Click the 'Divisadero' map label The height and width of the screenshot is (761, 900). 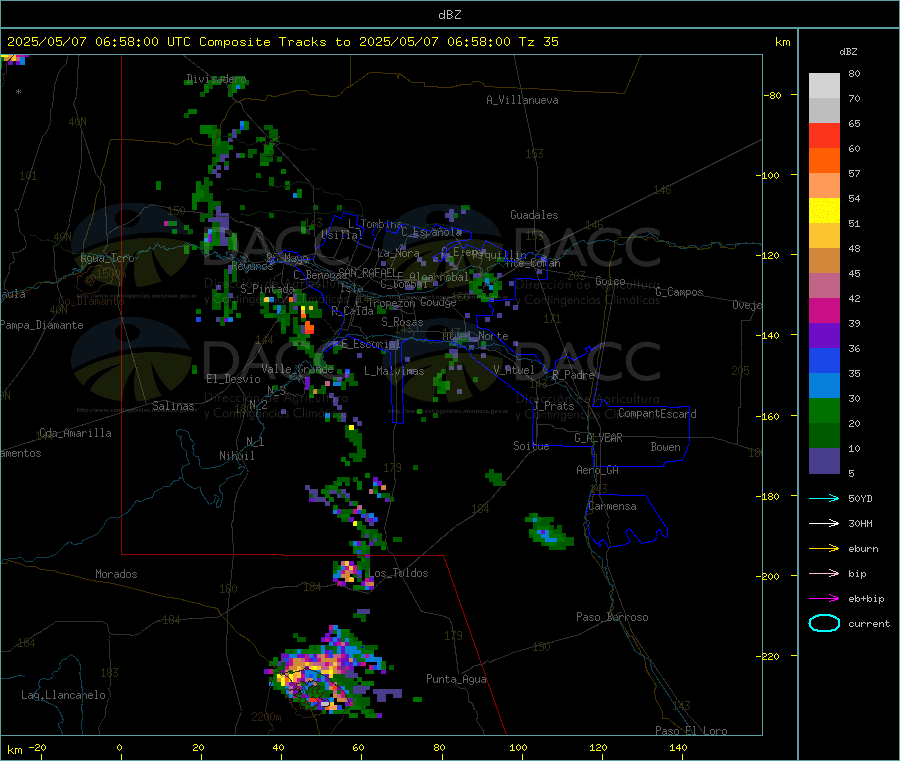[216, 79]
